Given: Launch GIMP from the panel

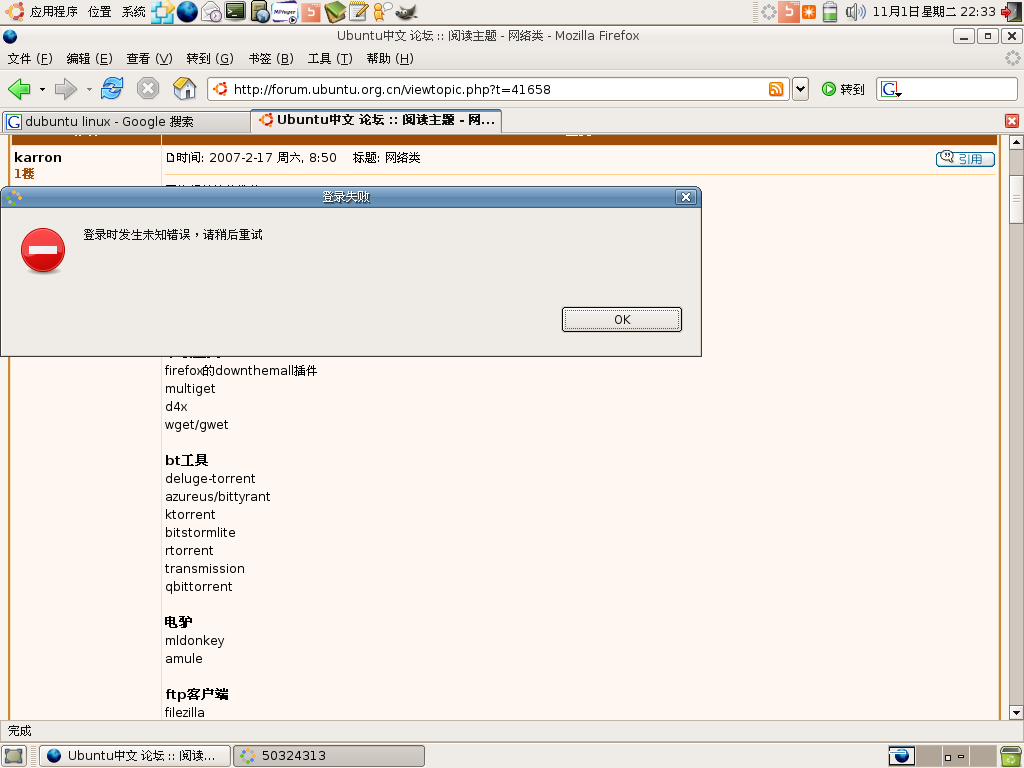Looking at the screenshot, I should pos(406,12).
